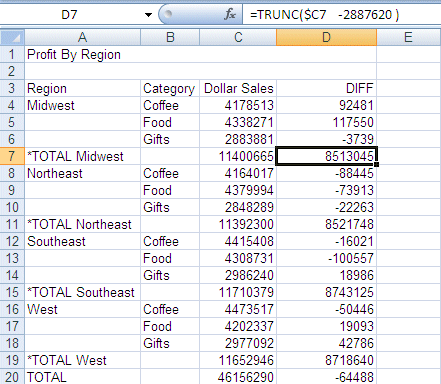This screenshot has height=384, width=441.
Task: Select the *TOTAL Midwest cell
Action: 83,156
